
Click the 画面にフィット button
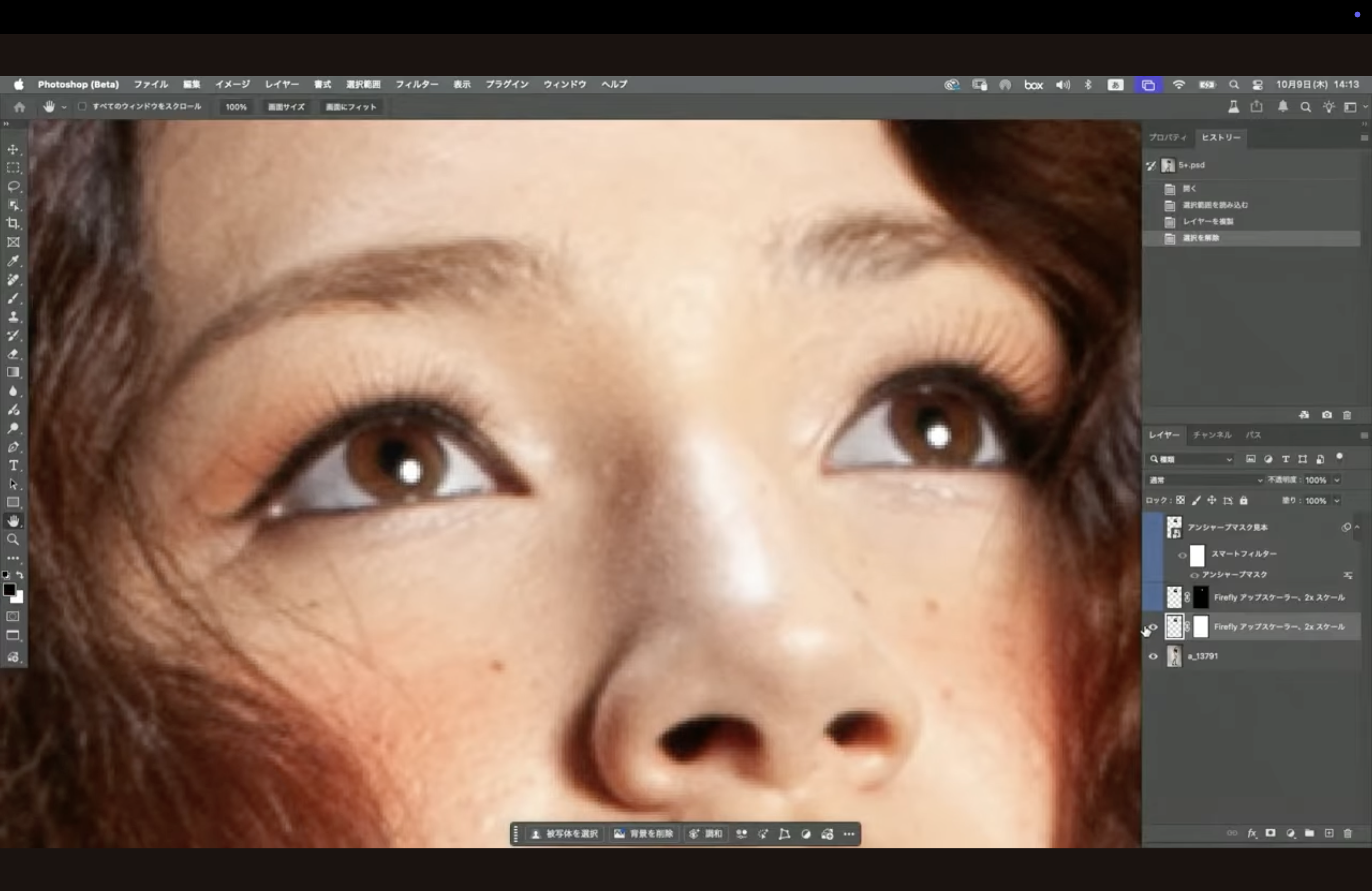coord(351,107)
